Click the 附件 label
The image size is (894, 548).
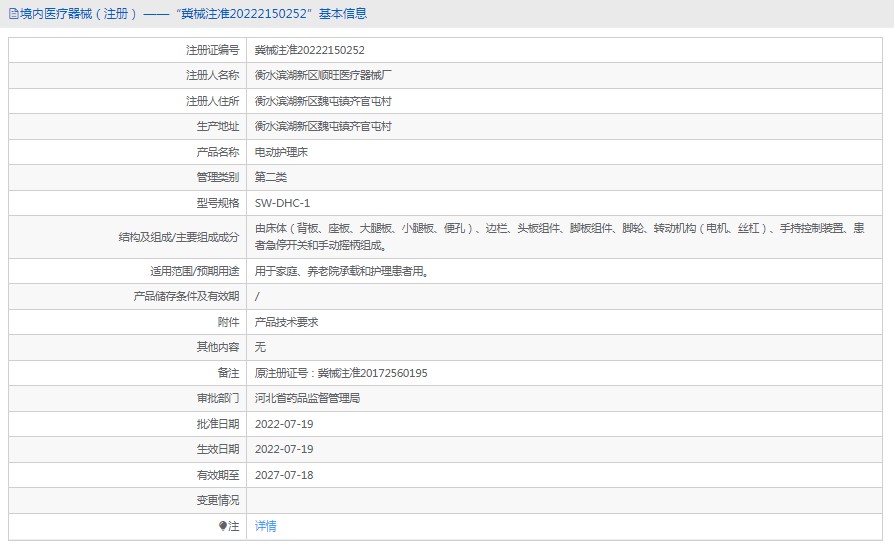click(228, 322)
